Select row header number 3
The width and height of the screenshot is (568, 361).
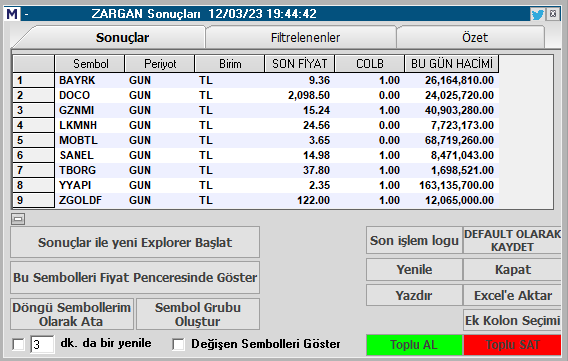[x=33, y=110]
